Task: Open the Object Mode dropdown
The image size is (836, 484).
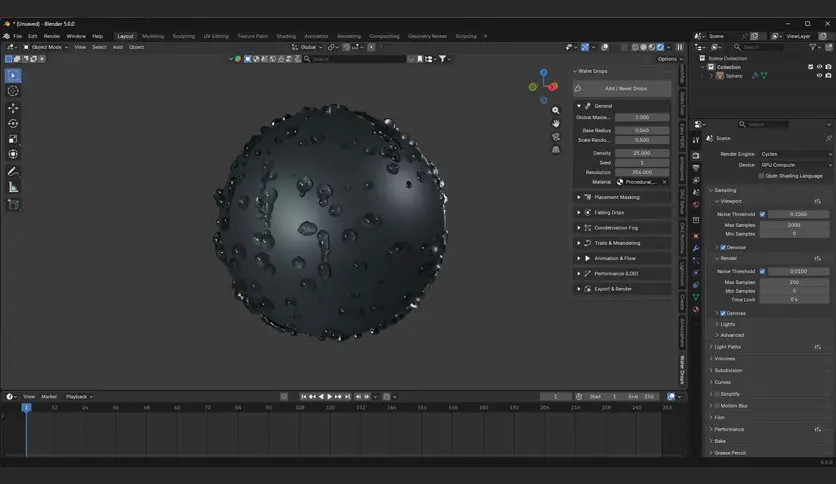Action: 46,47
